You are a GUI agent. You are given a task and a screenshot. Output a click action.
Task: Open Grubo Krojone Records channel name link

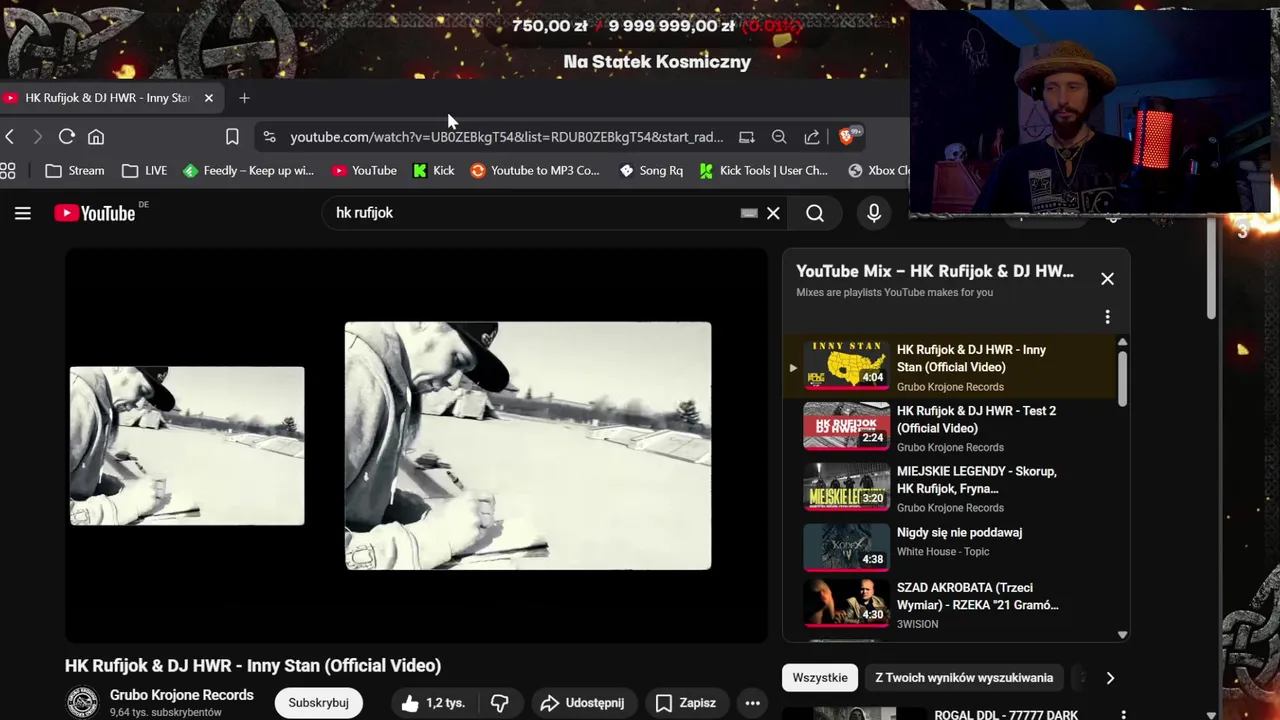click(182, 695)
